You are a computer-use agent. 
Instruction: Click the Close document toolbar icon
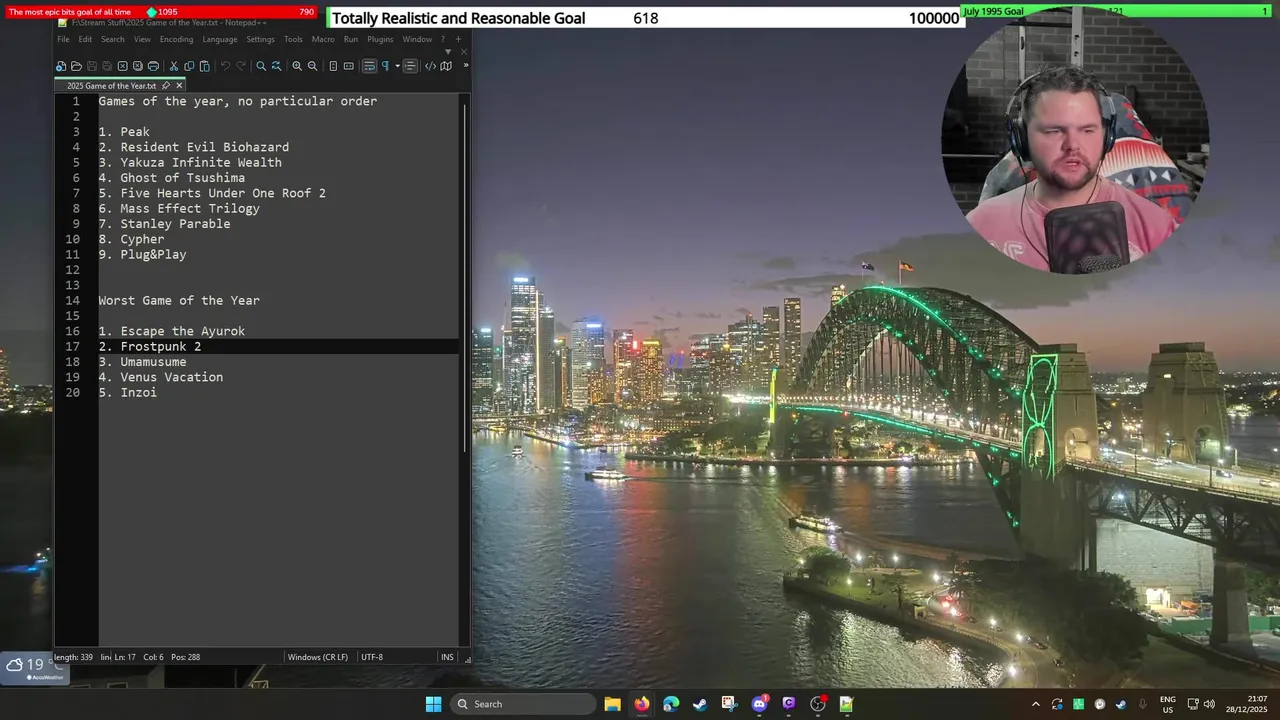coord(122,66)
